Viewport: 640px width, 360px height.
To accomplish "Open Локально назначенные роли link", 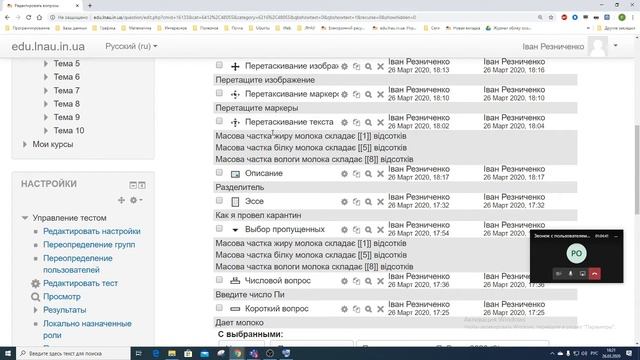I will 87,329.
